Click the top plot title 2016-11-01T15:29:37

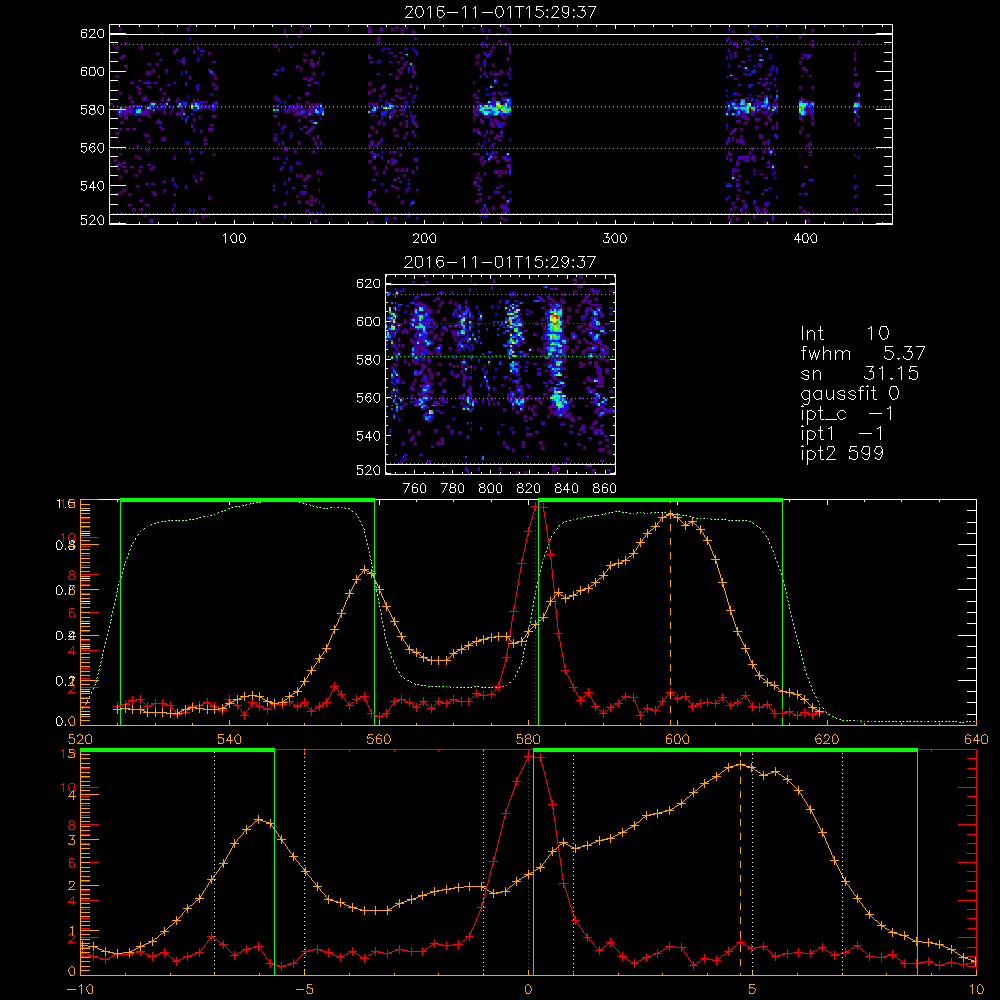pos(501,11)
